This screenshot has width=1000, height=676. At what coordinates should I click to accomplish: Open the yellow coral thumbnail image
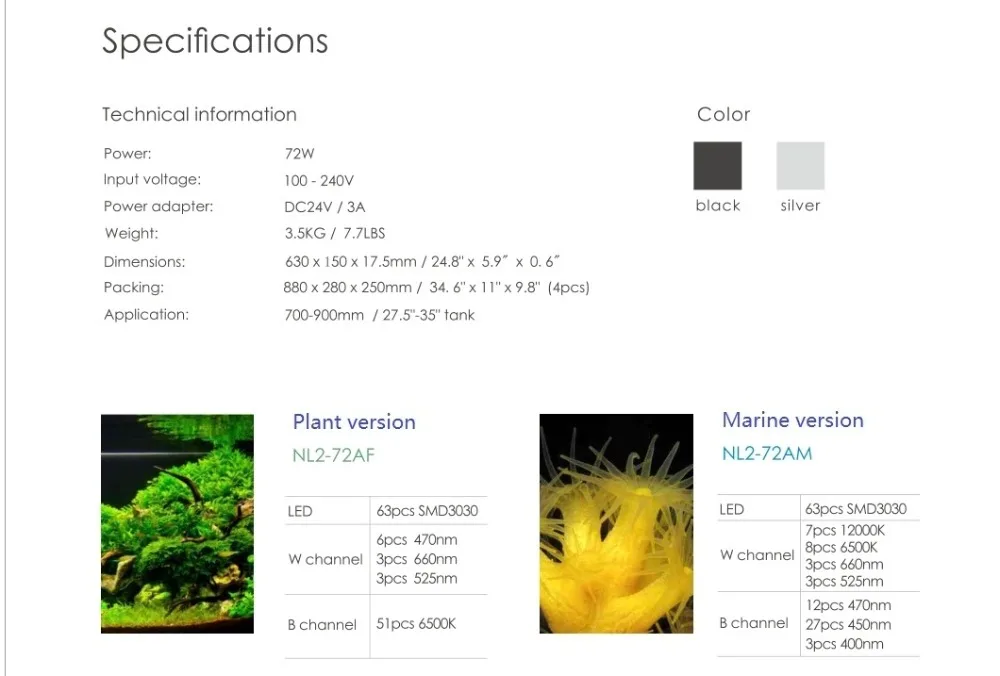pos(616,524)
